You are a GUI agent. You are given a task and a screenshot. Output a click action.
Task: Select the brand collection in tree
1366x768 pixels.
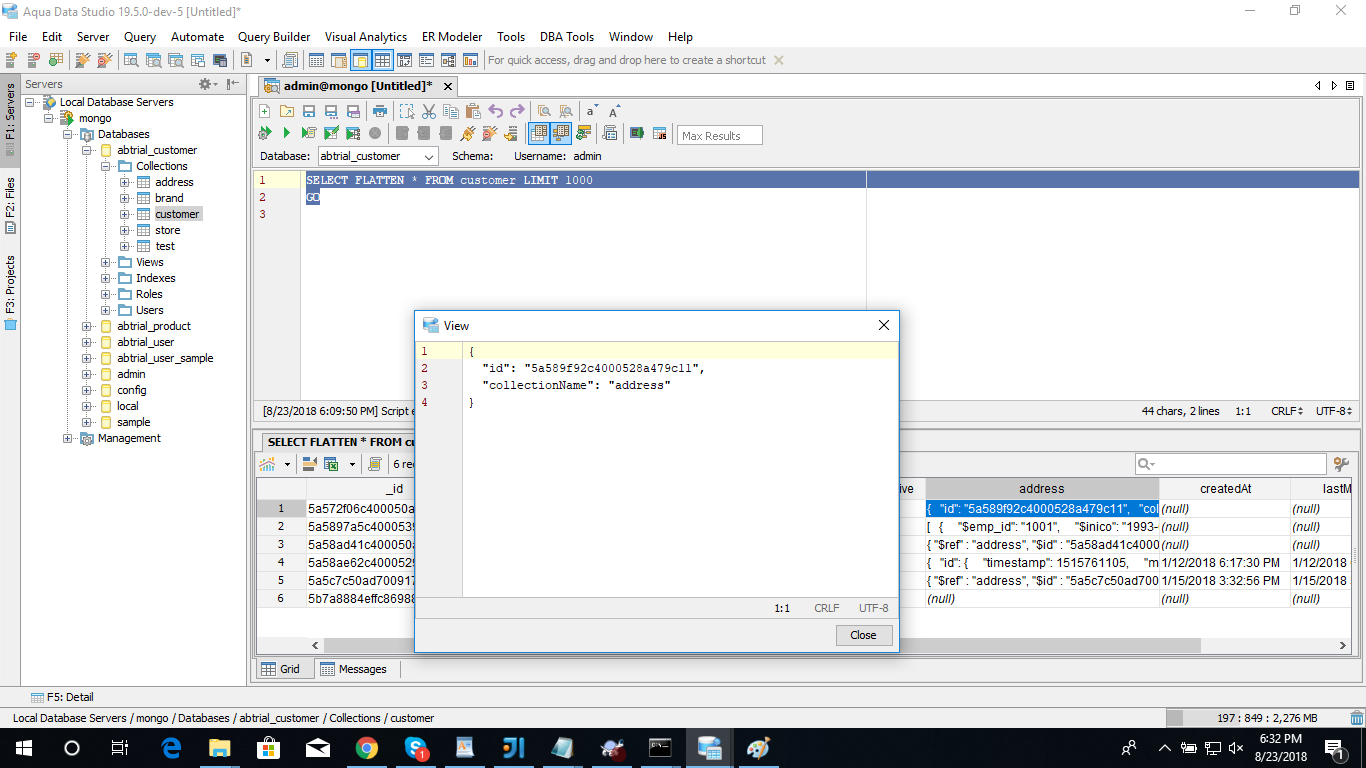click(169, 198)
